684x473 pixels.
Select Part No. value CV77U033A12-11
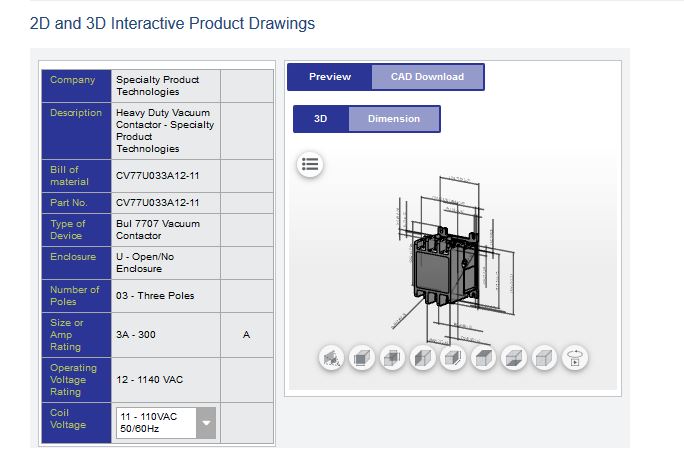click(x=166, y=203)
